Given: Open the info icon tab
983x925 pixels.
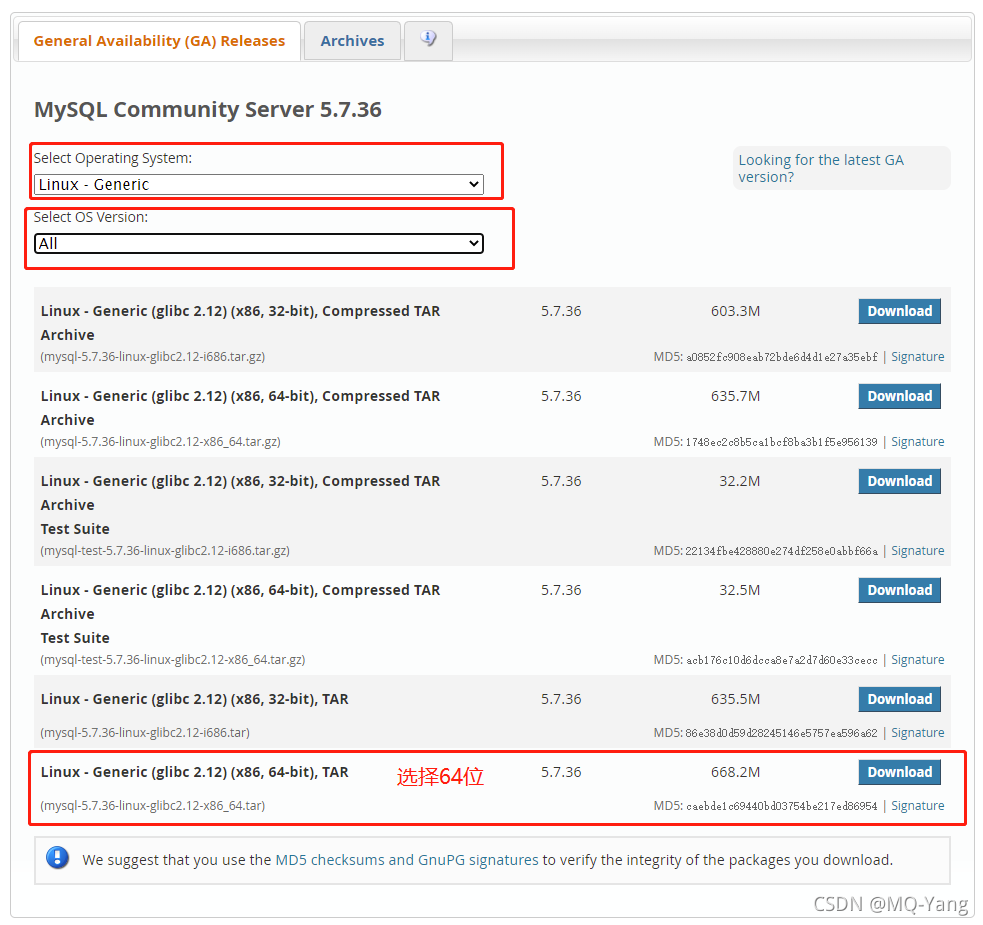Looking at the screenshot, I should click(428, 40).
